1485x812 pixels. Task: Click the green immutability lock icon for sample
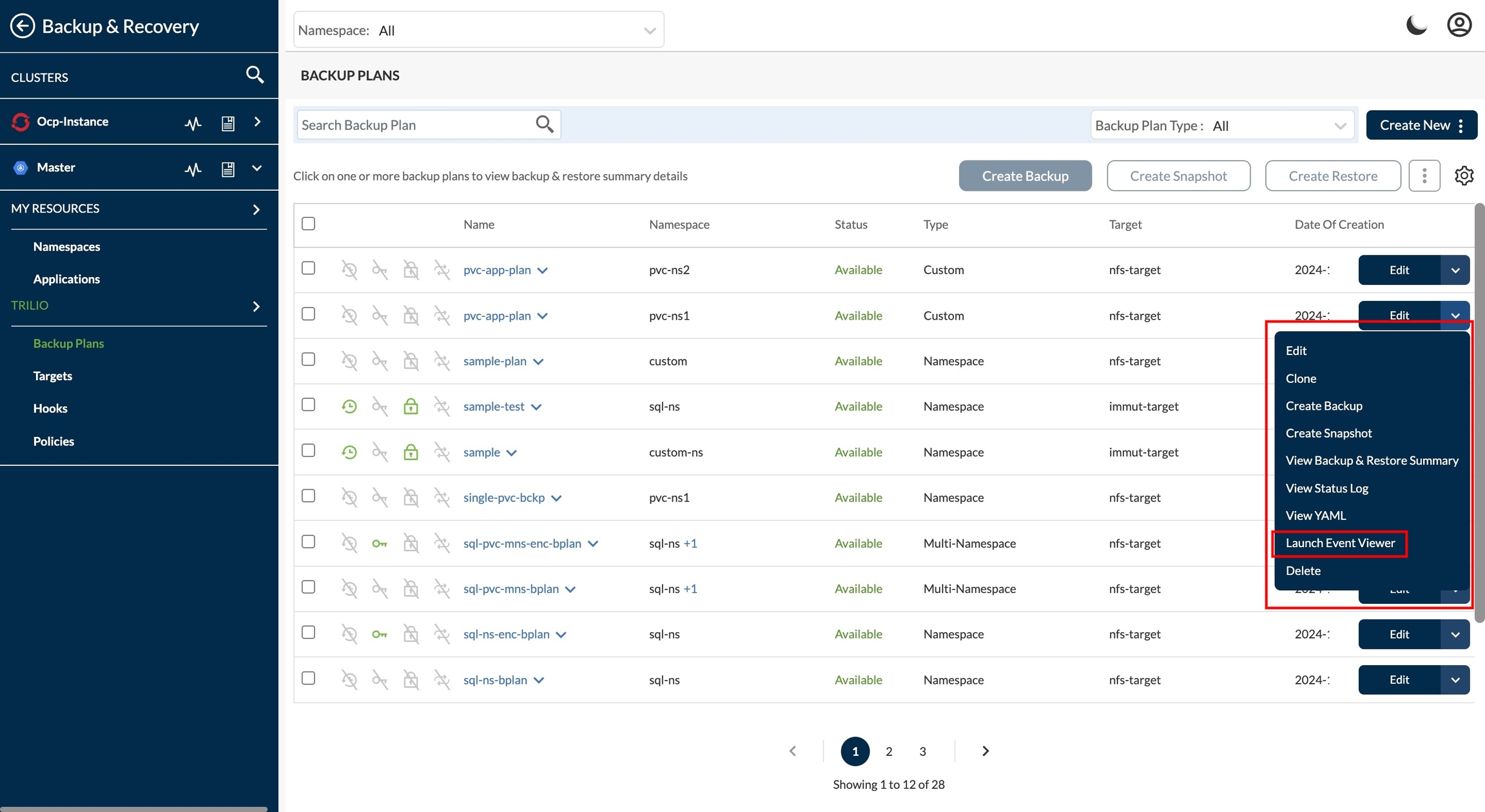[411, 452]
